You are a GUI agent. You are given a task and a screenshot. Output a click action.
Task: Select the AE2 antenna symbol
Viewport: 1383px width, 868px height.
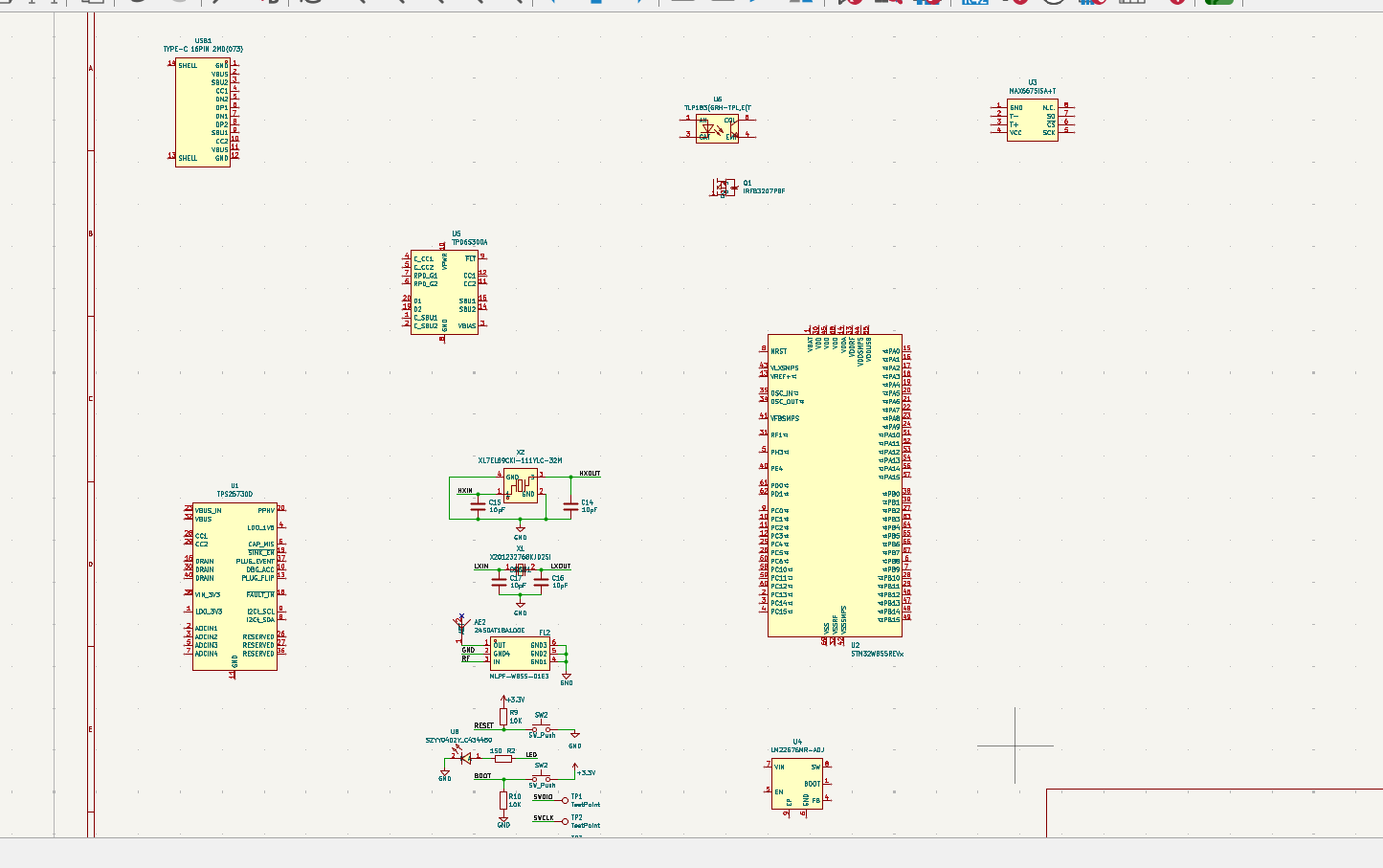tap(462, 629)
